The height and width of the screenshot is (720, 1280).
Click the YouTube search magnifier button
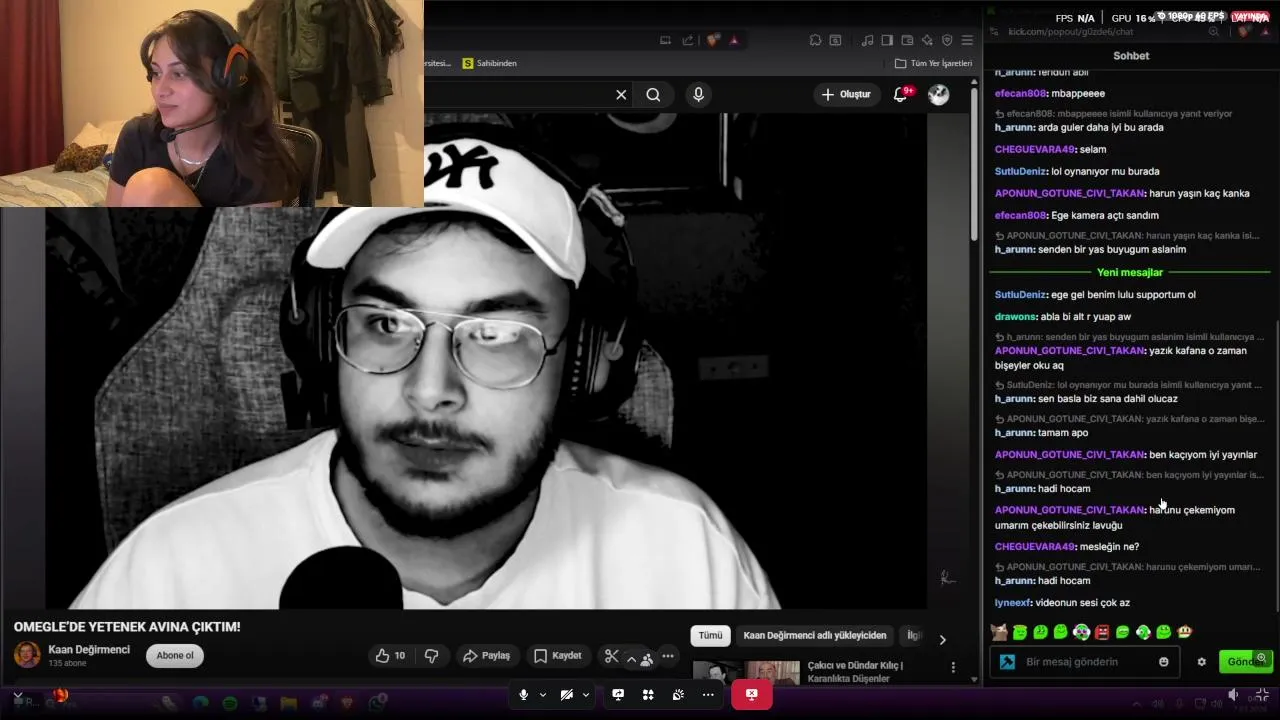pos(653,95)
